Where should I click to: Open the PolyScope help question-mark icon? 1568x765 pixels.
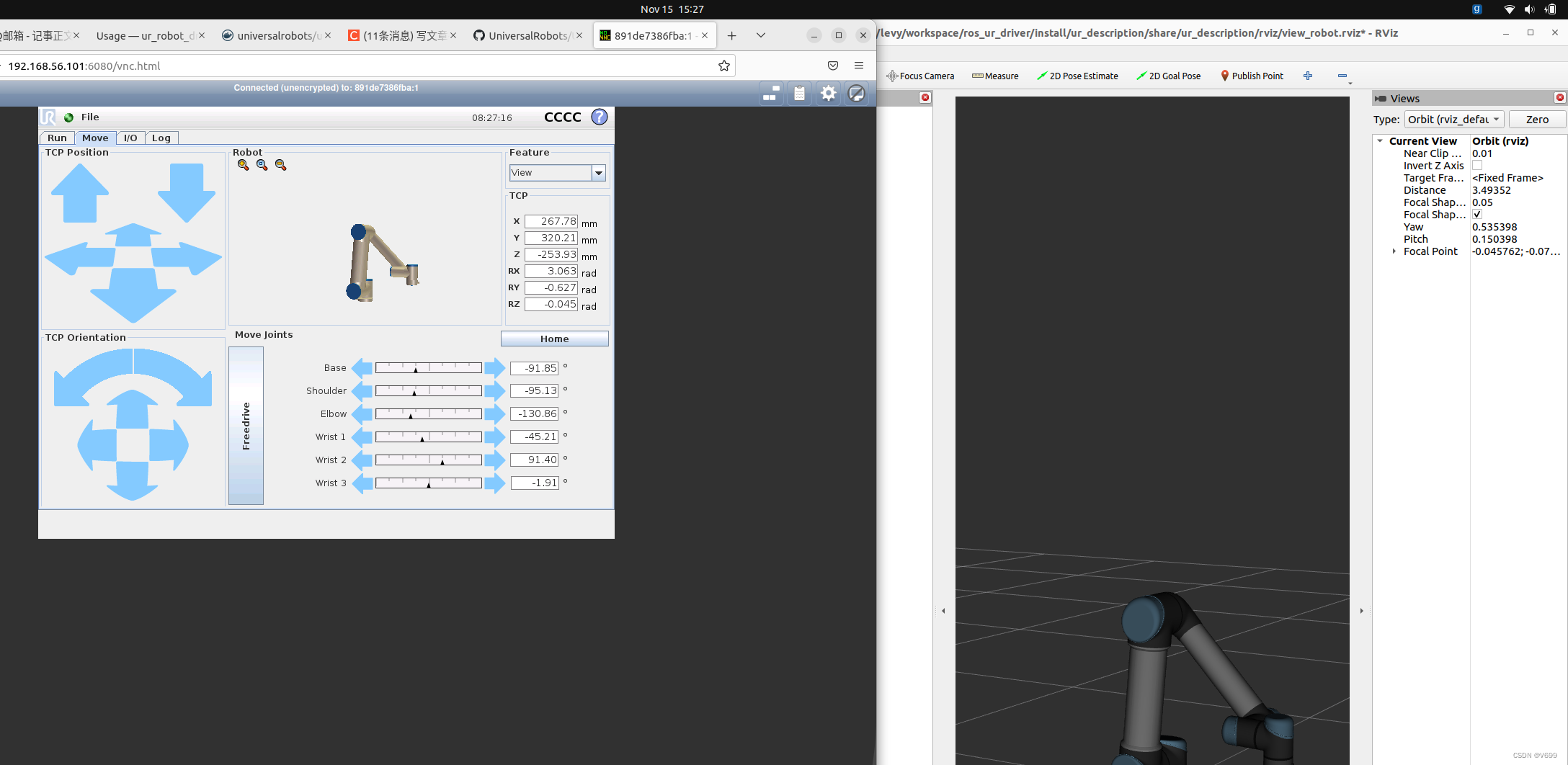point(600,117)
